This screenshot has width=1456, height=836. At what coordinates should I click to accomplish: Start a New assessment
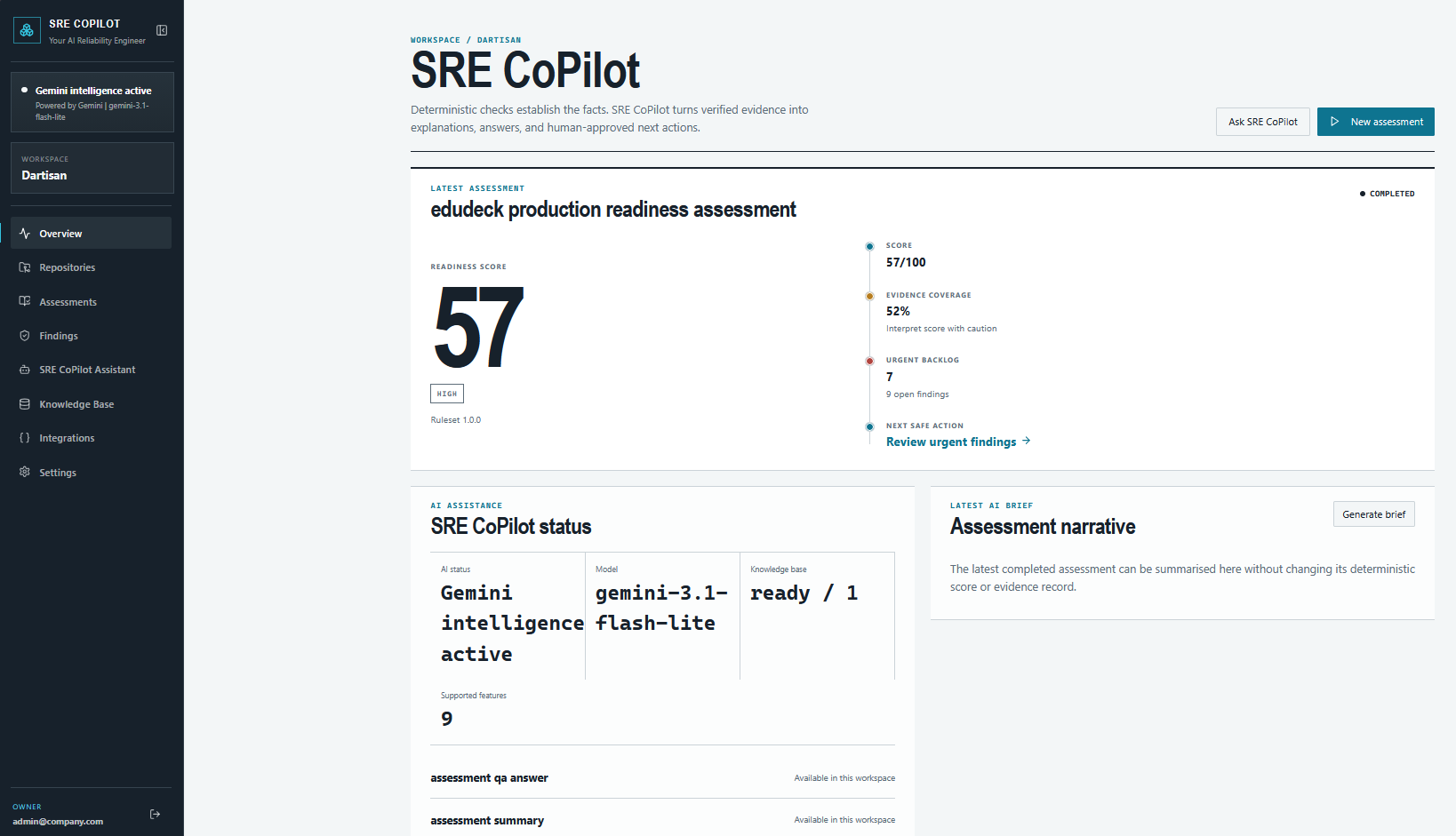click(x=1375, y=122)
